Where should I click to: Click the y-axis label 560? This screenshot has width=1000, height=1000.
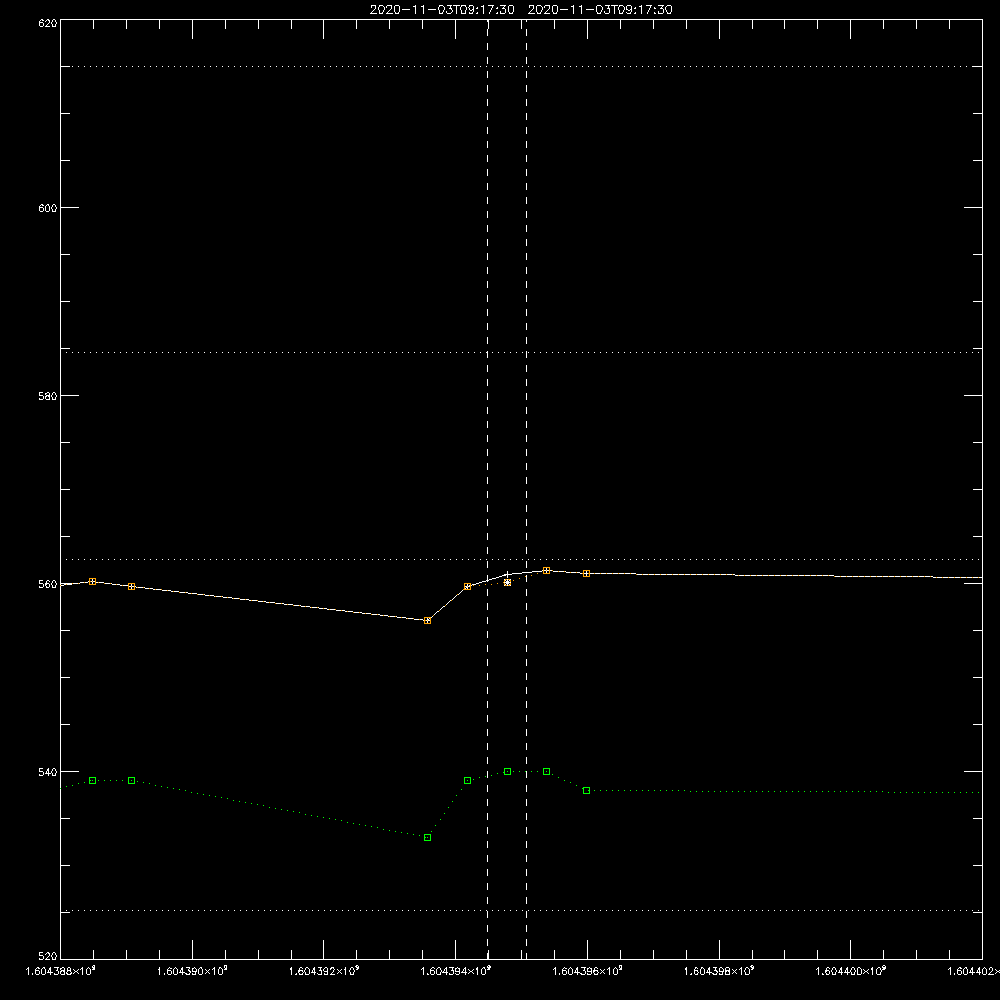click(48, 584)
